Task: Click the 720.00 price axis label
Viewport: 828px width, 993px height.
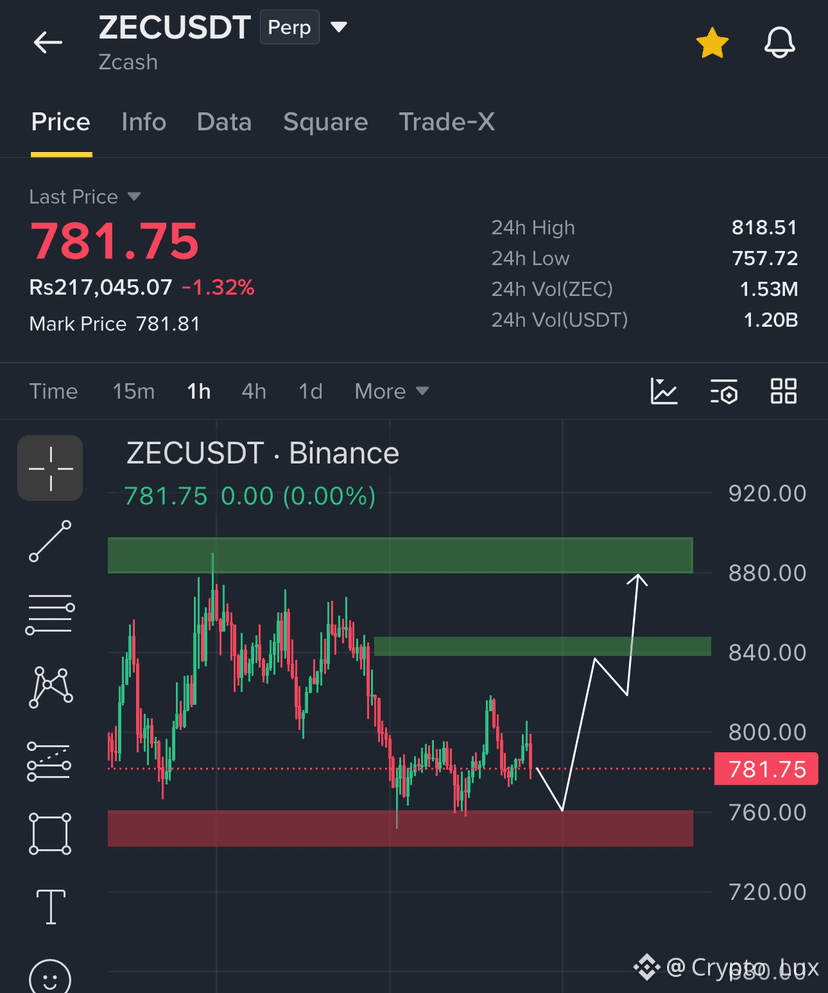Action: click(x=767, y=892)
